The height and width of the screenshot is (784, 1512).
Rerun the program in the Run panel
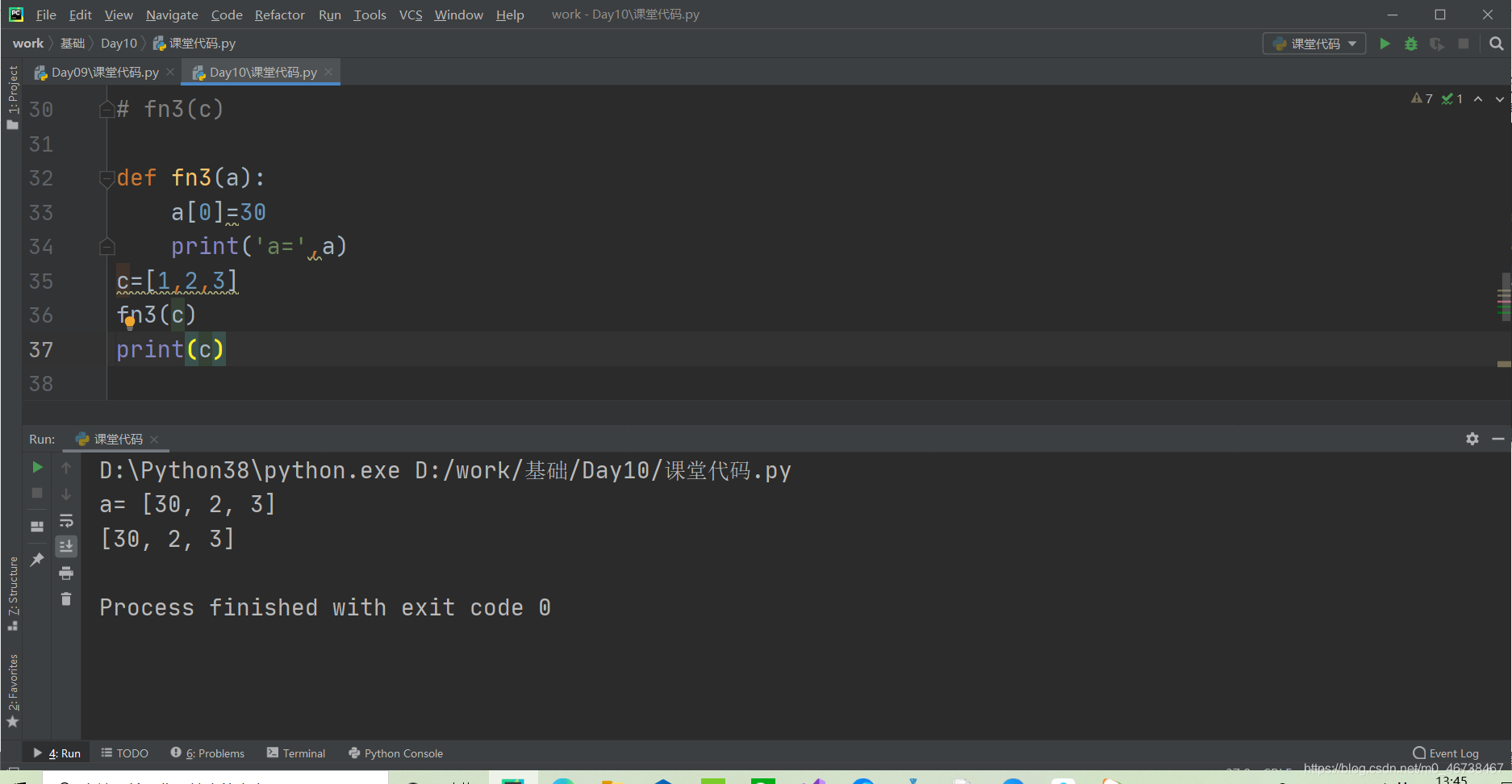tap(37, 467)
